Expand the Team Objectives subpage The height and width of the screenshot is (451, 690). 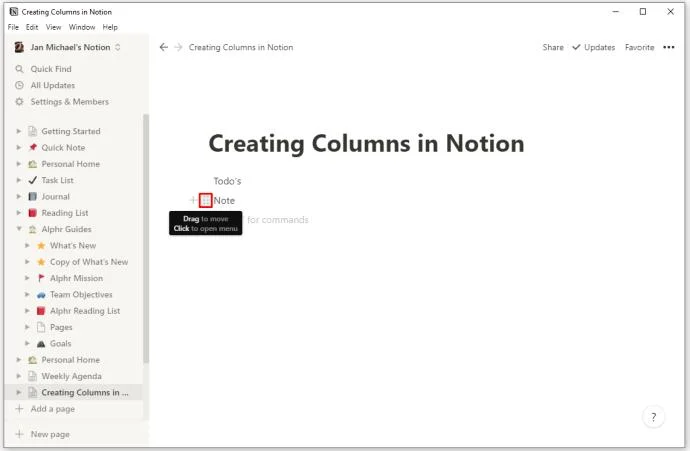point(27,294)
